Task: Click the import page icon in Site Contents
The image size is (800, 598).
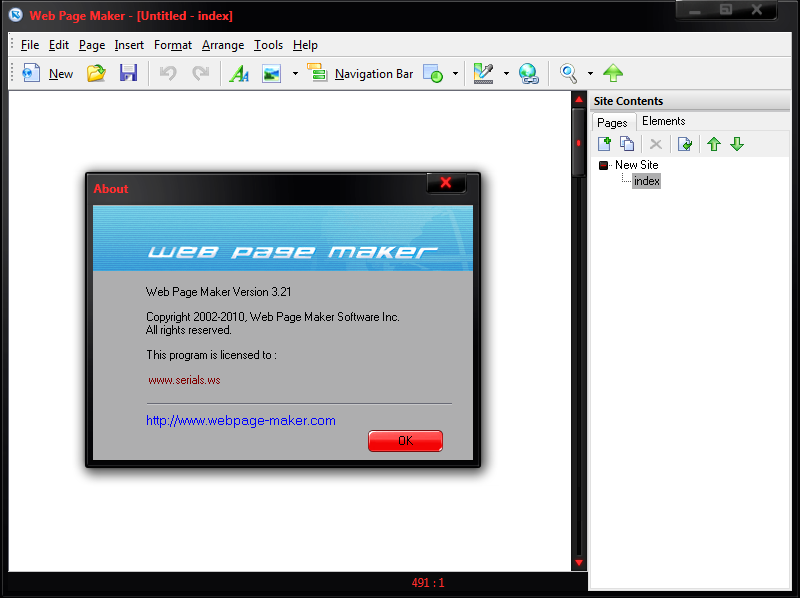Action: (685, 144)
